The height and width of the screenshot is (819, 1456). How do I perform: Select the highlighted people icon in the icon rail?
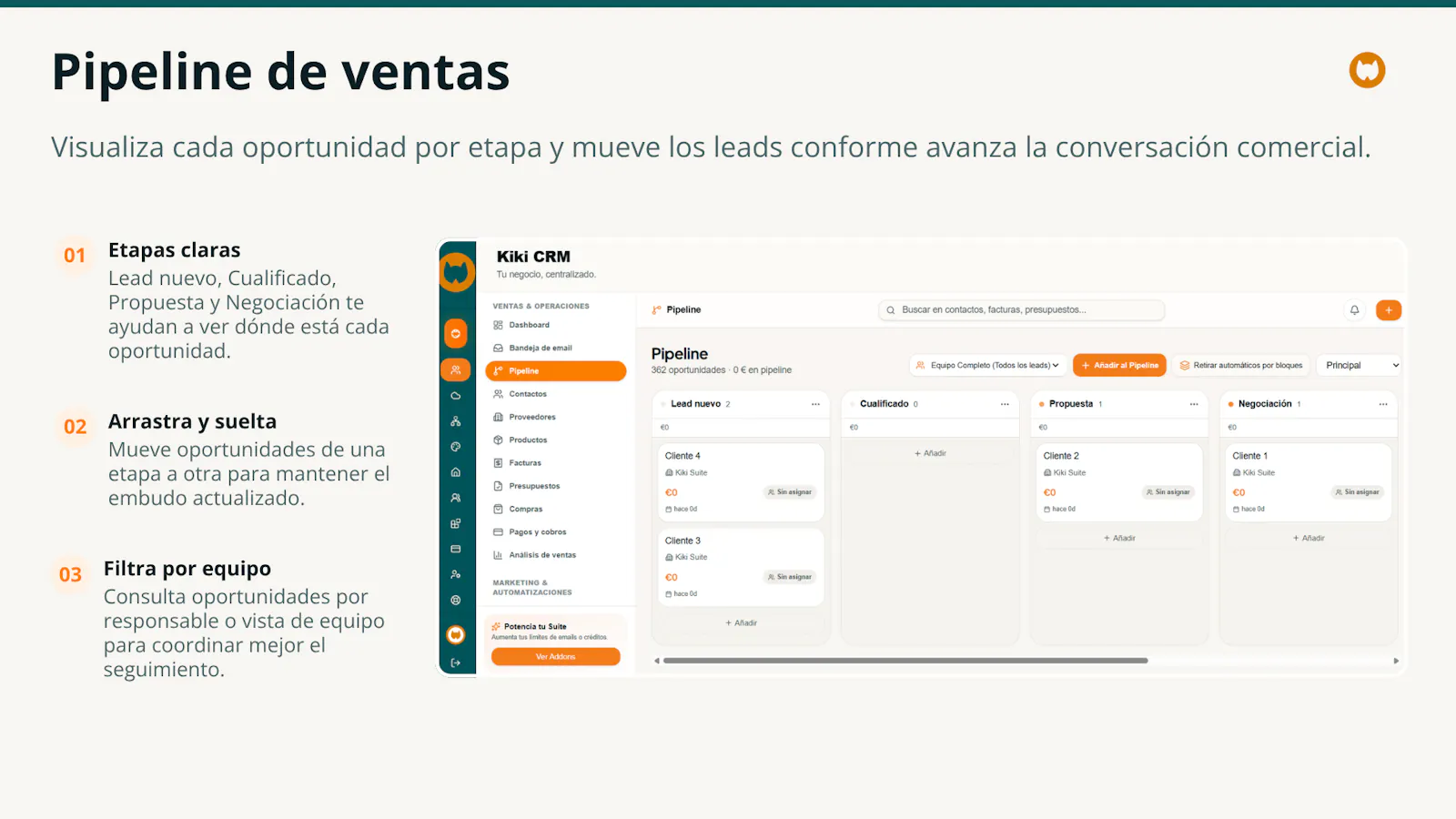[x=456, y=369]
